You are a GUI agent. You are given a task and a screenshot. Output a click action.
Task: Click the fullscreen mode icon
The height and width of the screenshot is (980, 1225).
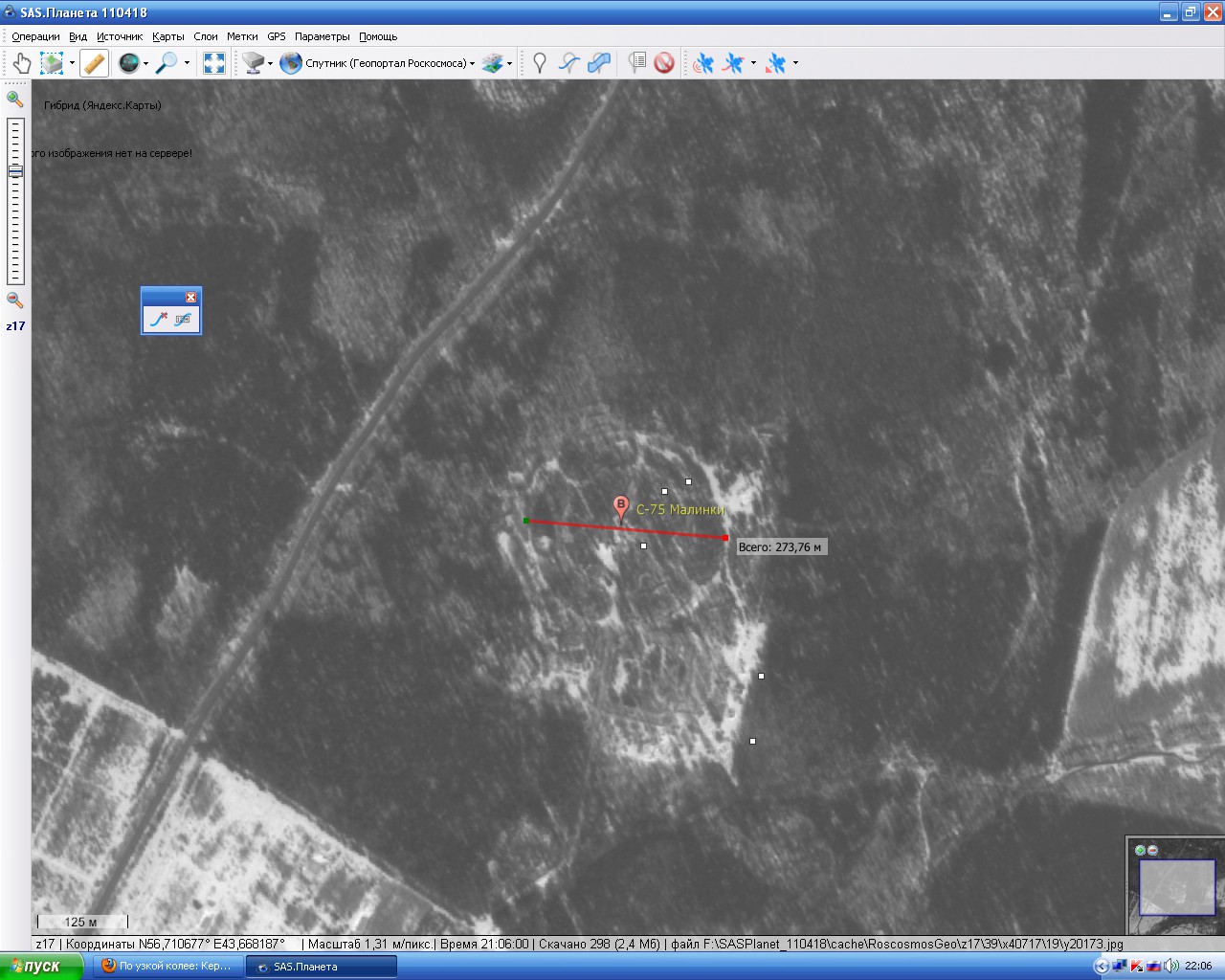click(214, 63)
